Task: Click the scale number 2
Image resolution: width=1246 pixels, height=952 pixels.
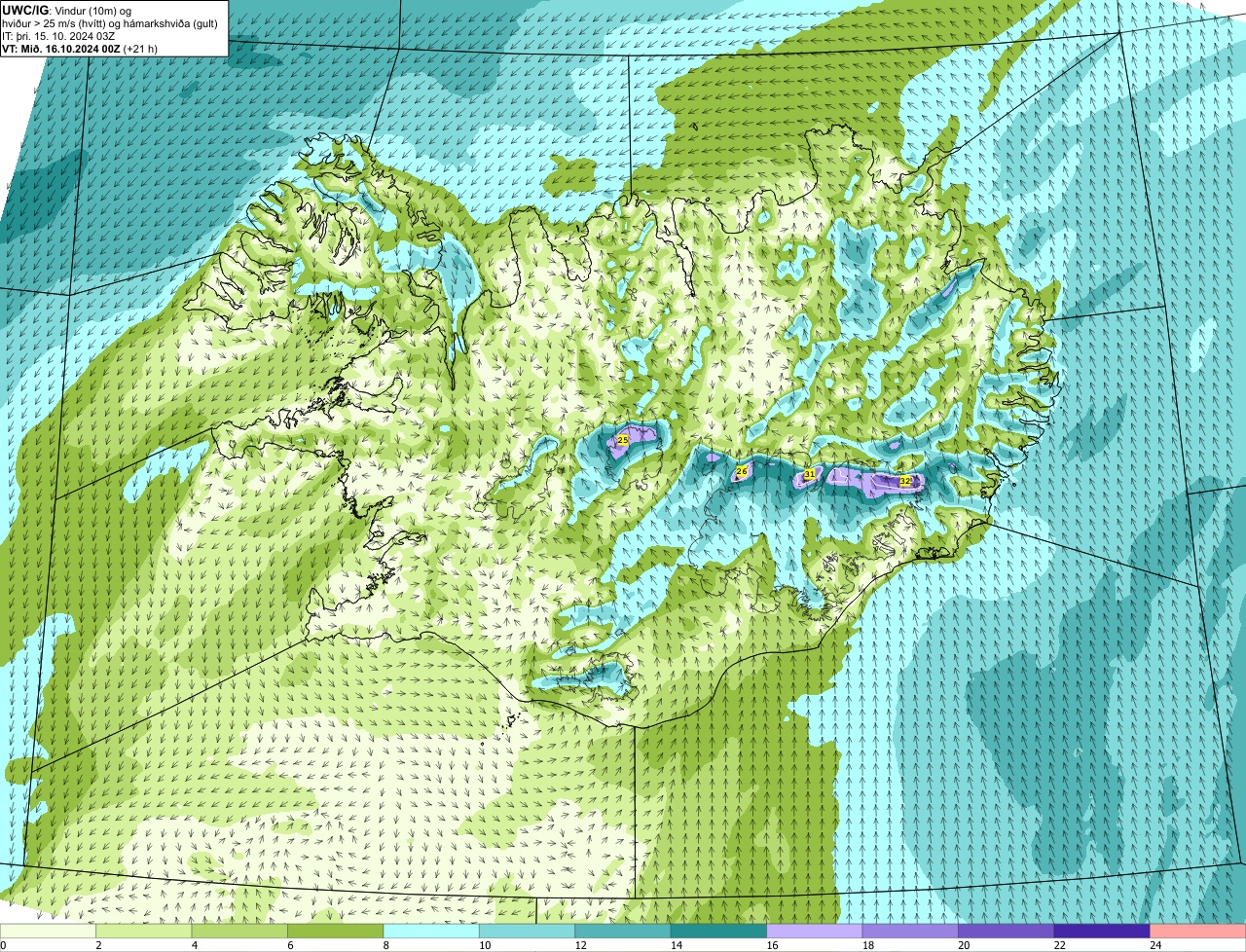Action: pos(98,945)
